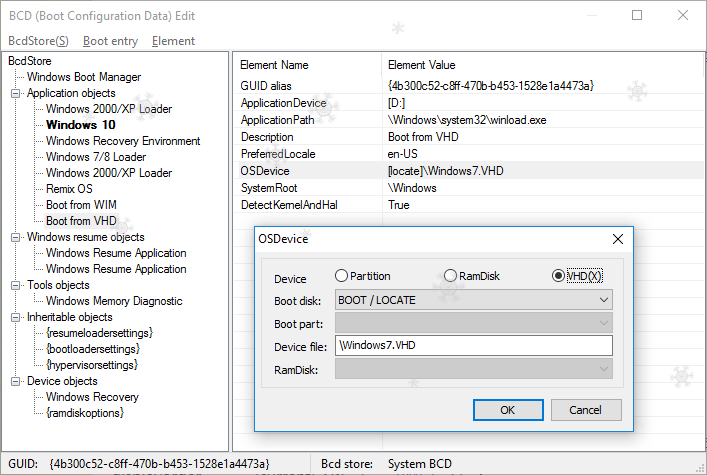Select the GUID alias row

(468, 86)
